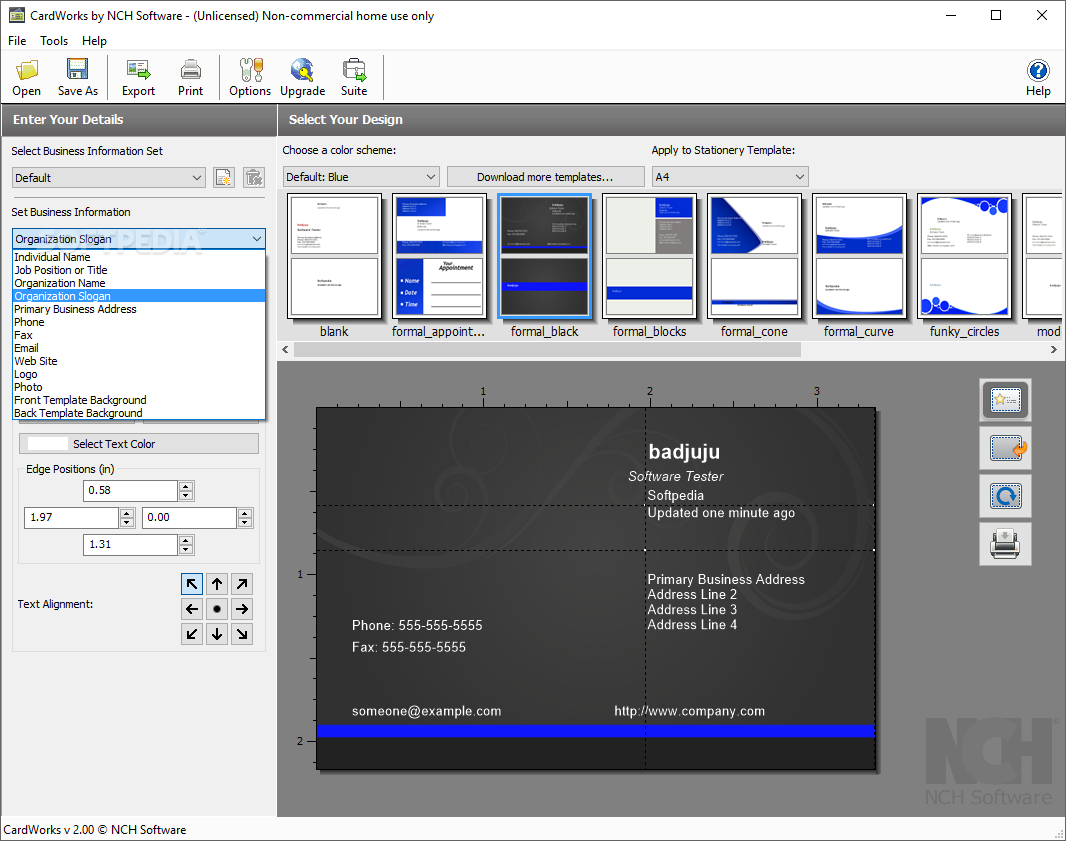Click the rotate card icon beside preview

[x=1005, y=496]
